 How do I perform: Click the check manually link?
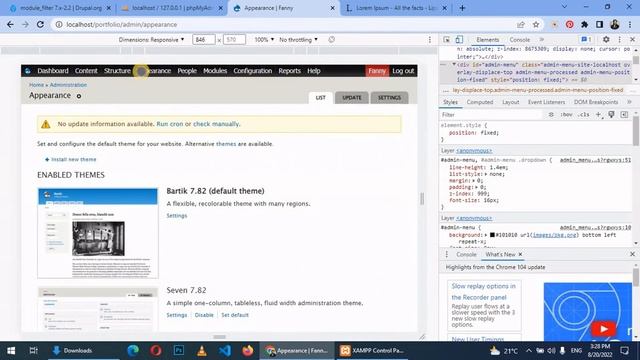click(x=216, y=124)
